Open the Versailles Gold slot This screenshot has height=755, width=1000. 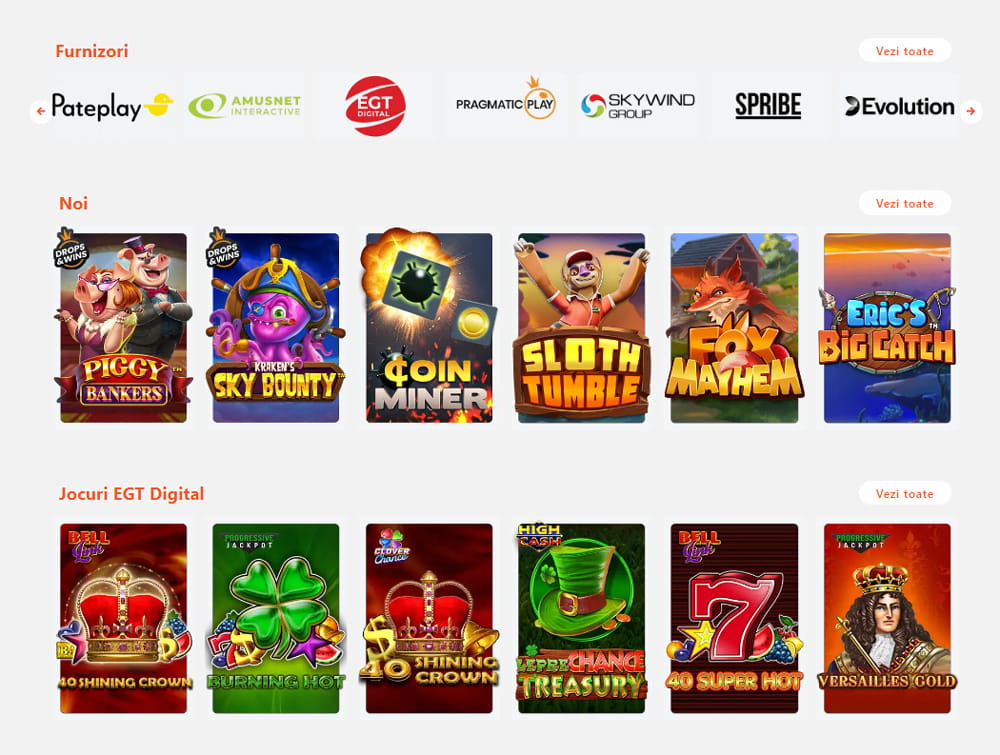click(887, 619)
